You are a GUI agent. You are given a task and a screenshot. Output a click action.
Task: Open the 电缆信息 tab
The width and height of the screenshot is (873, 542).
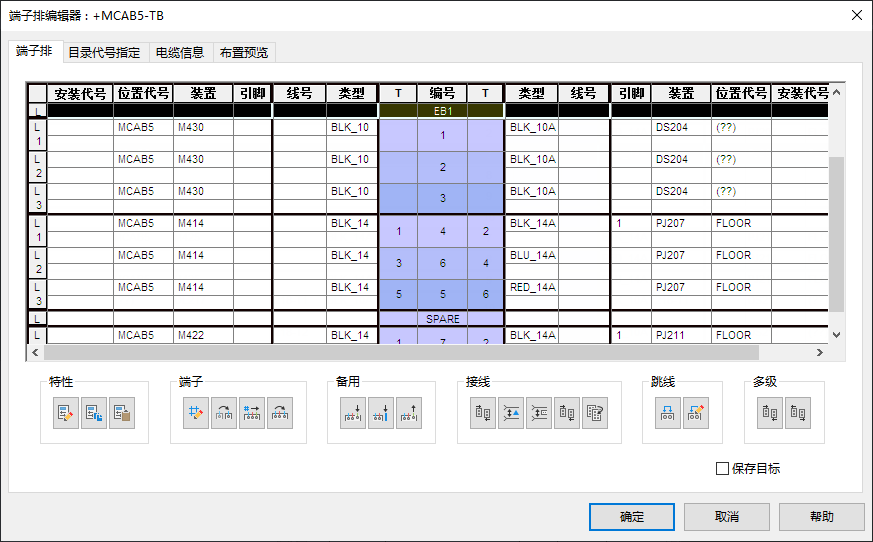pyautogui.click(x=180, y=53)
